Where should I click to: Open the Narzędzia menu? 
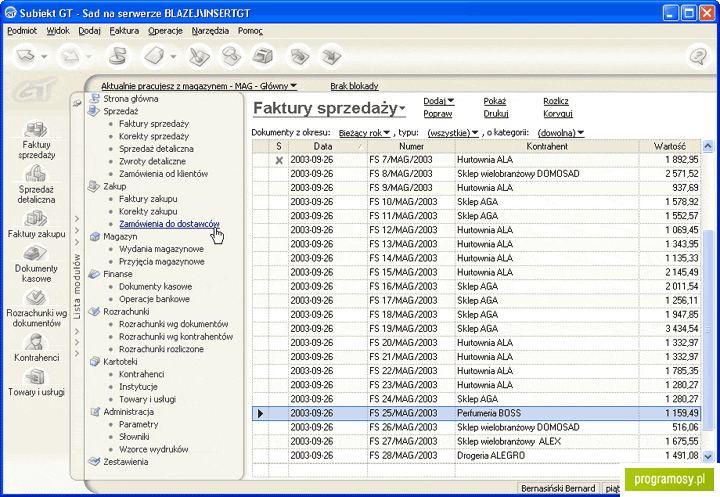coord(210,31)
